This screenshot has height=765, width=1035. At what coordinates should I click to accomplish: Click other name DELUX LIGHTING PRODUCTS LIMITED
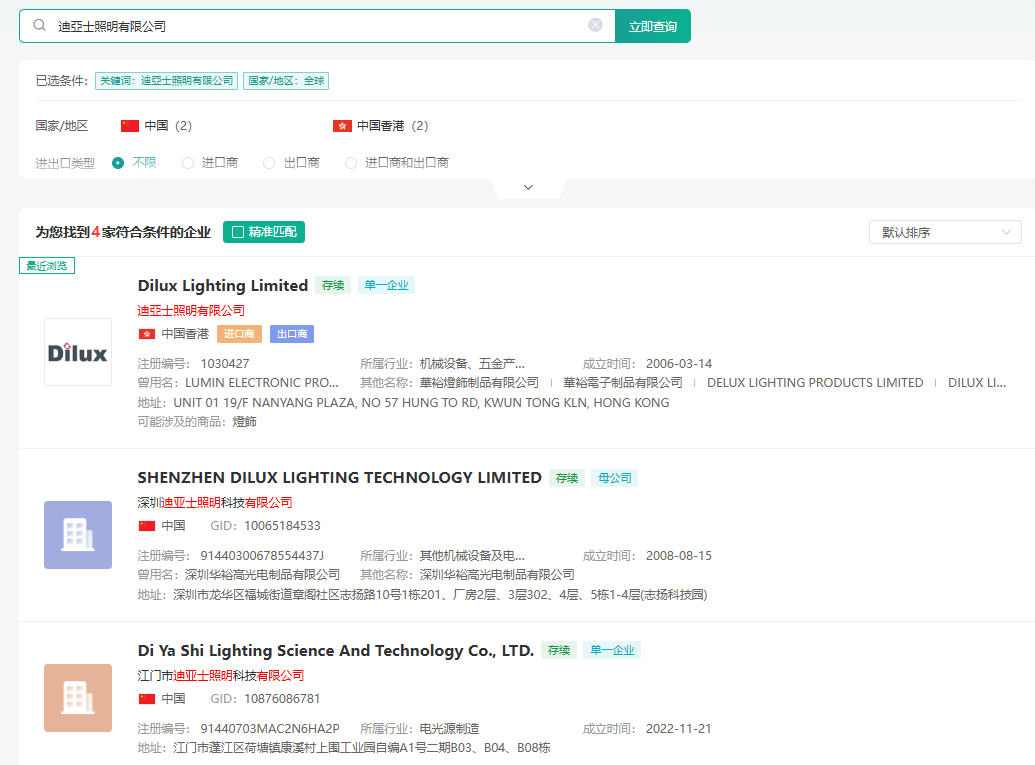815,383
